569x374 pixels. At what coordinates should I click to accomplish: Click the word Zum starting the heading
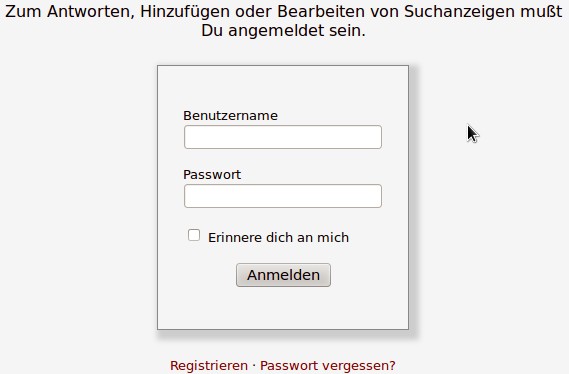24,12
